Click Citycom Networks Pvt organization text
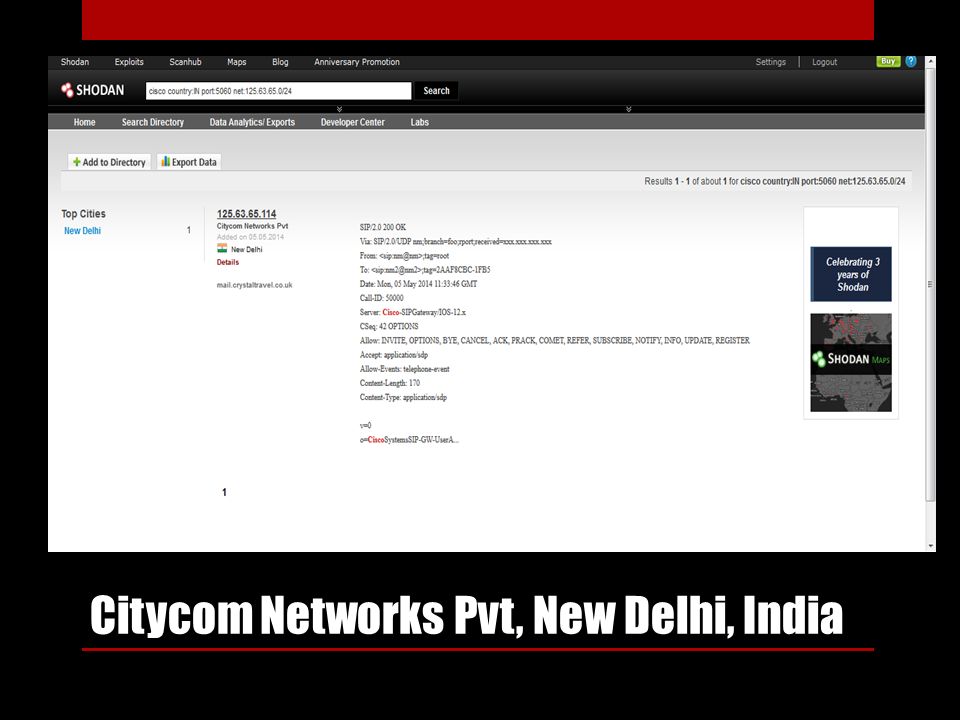The height and width of the screenshot is (720, 960). point(252,226)
